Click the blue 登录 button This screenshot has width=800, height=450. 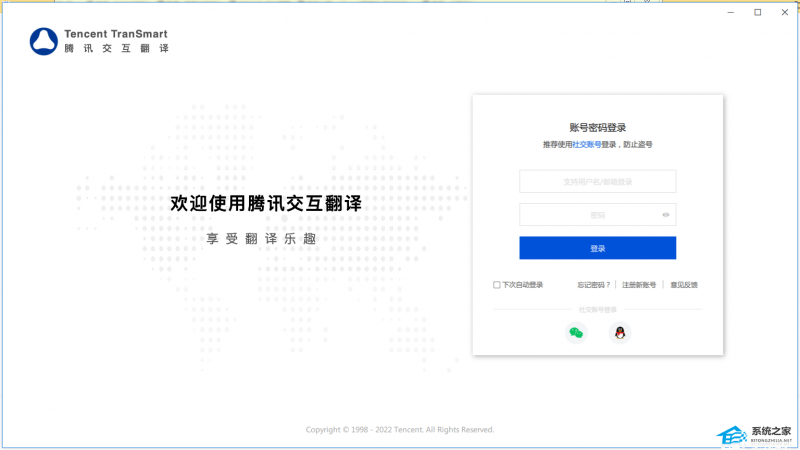pyautogui.click(x=597, y=248)
